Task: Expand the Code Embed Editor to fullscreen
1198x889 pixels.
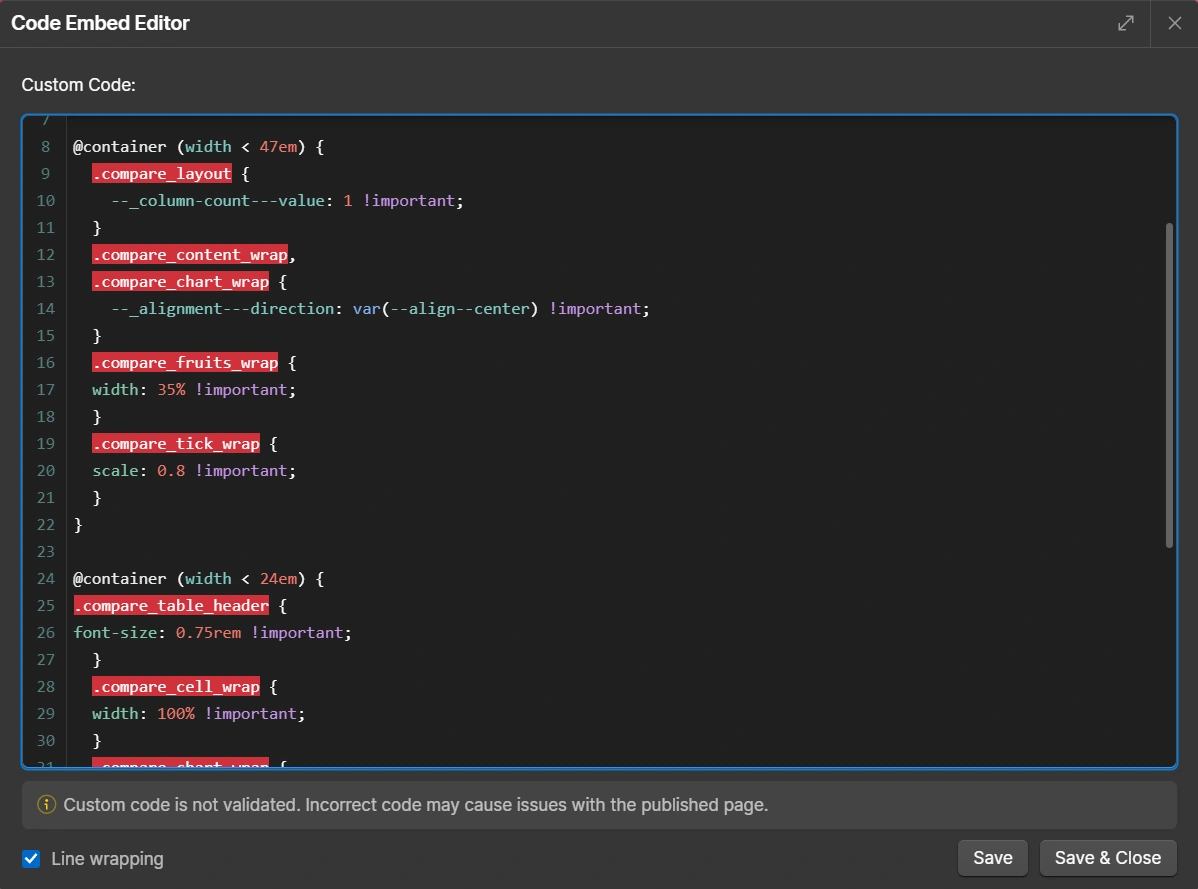Action: click(1125, 24)
